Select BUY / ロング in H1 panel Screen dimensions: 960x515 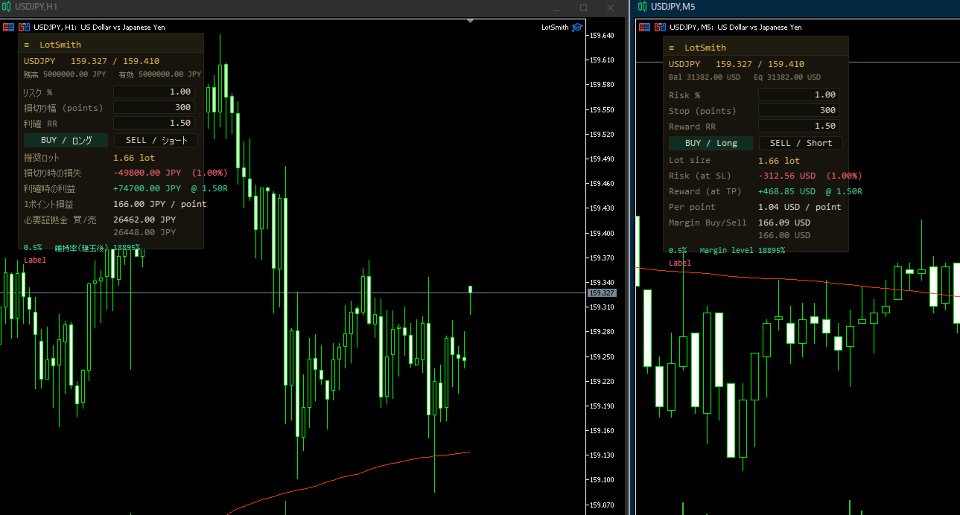[66, 140]
